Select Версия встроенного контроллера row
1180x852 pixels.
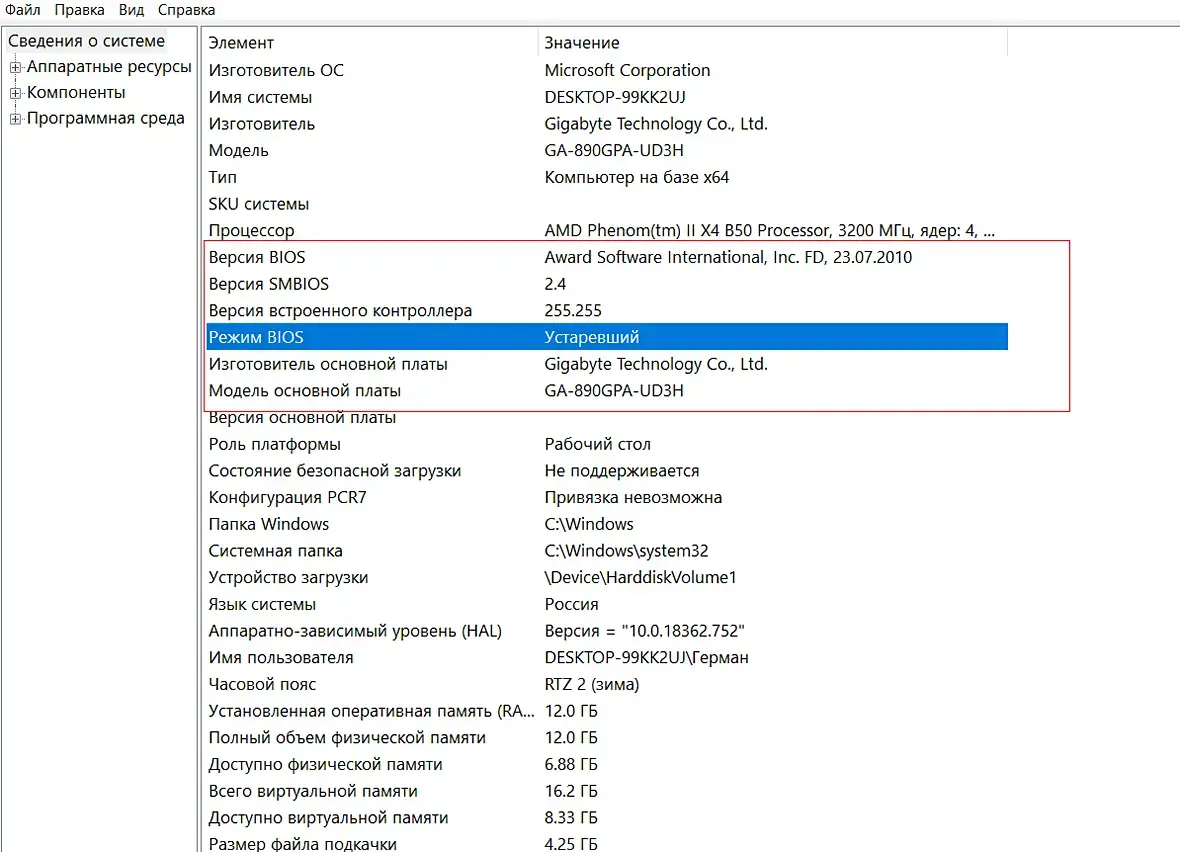point(607,311)
